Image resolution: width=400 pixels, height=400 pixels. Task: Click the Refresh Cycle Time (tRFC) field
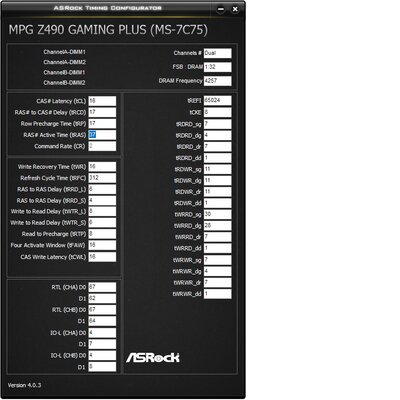pos(102,178)
